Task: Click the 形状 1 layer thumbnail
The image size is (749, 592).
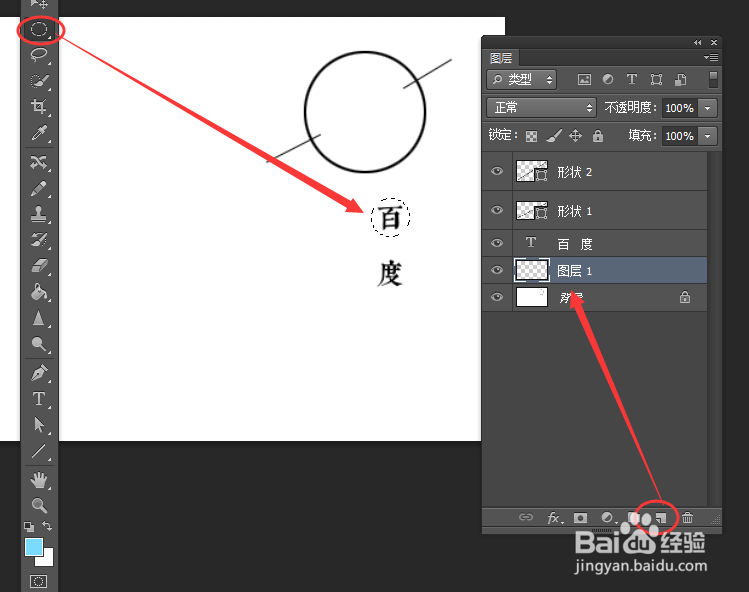Action: point(532,210)
